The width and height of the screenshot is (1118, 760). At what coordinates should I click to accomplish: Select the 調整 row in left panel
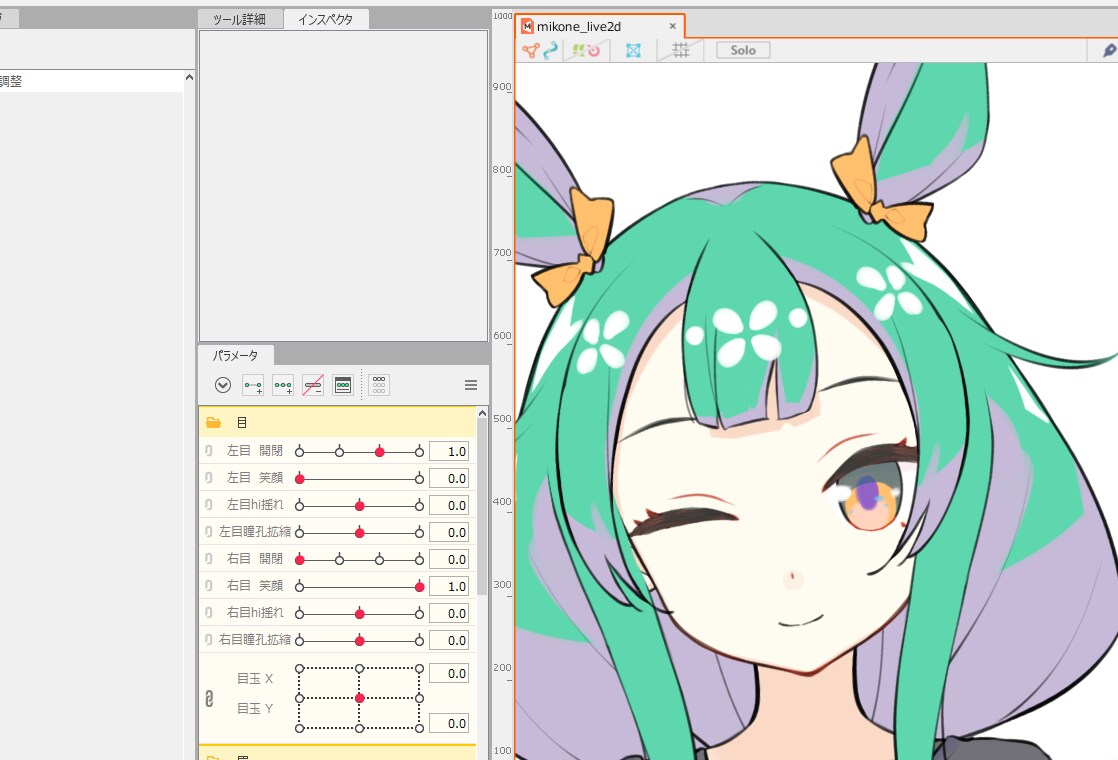tap(91, 81)
